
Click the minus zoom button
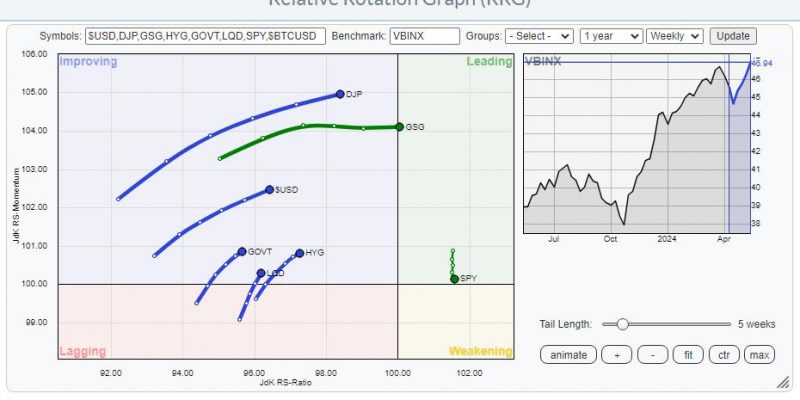click(x=653, y=355)
